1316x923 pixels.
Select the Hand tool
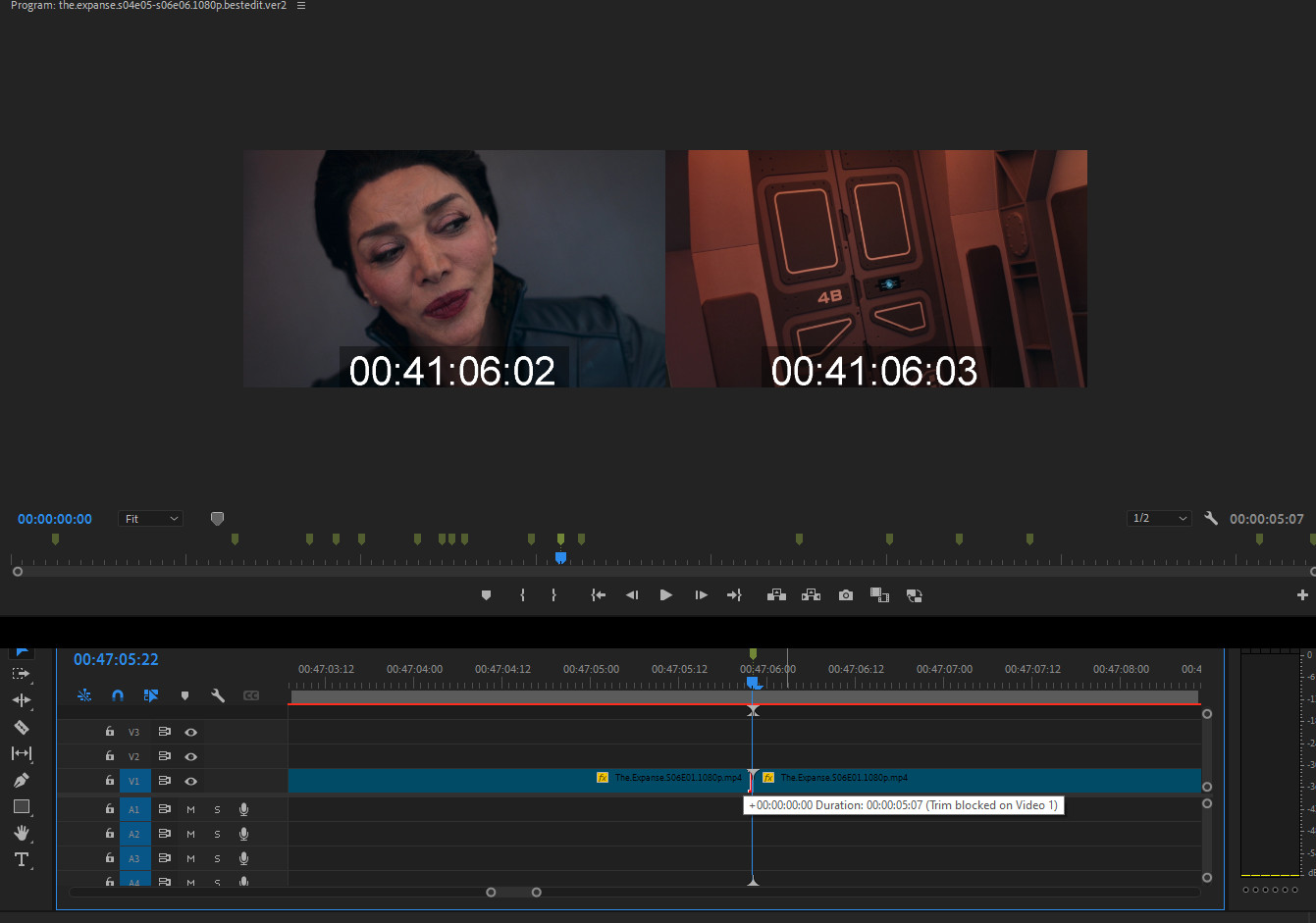[x=21, y=833]
